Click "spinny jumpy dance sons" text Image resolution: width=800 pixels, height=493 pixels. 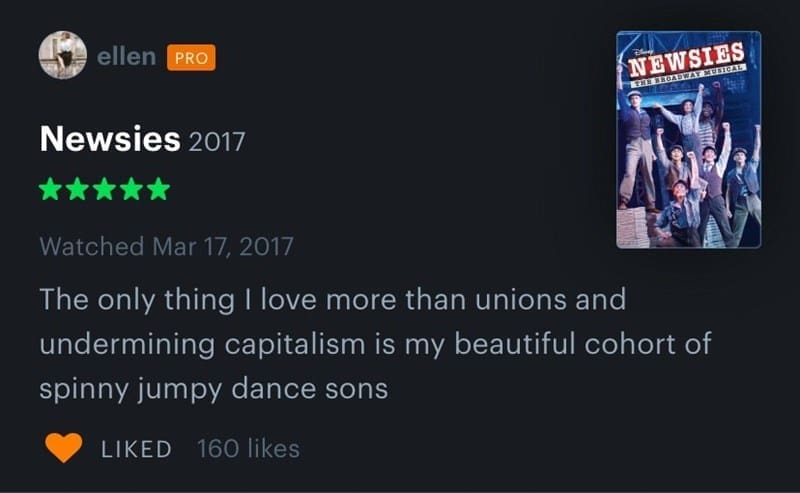pos(213,388)
